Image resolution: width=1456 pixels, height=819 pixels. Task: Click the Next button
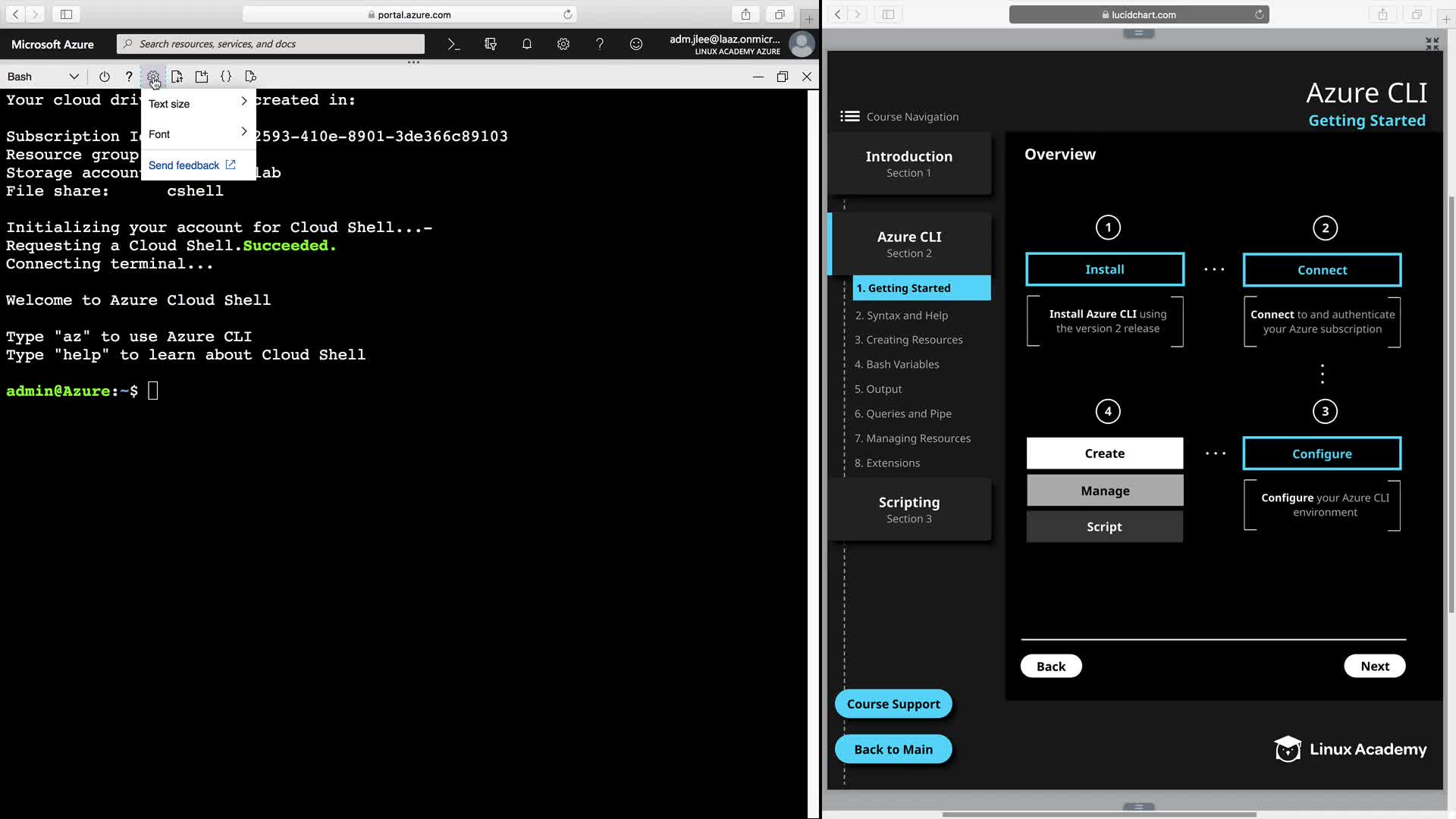[x=1374, y=666]
